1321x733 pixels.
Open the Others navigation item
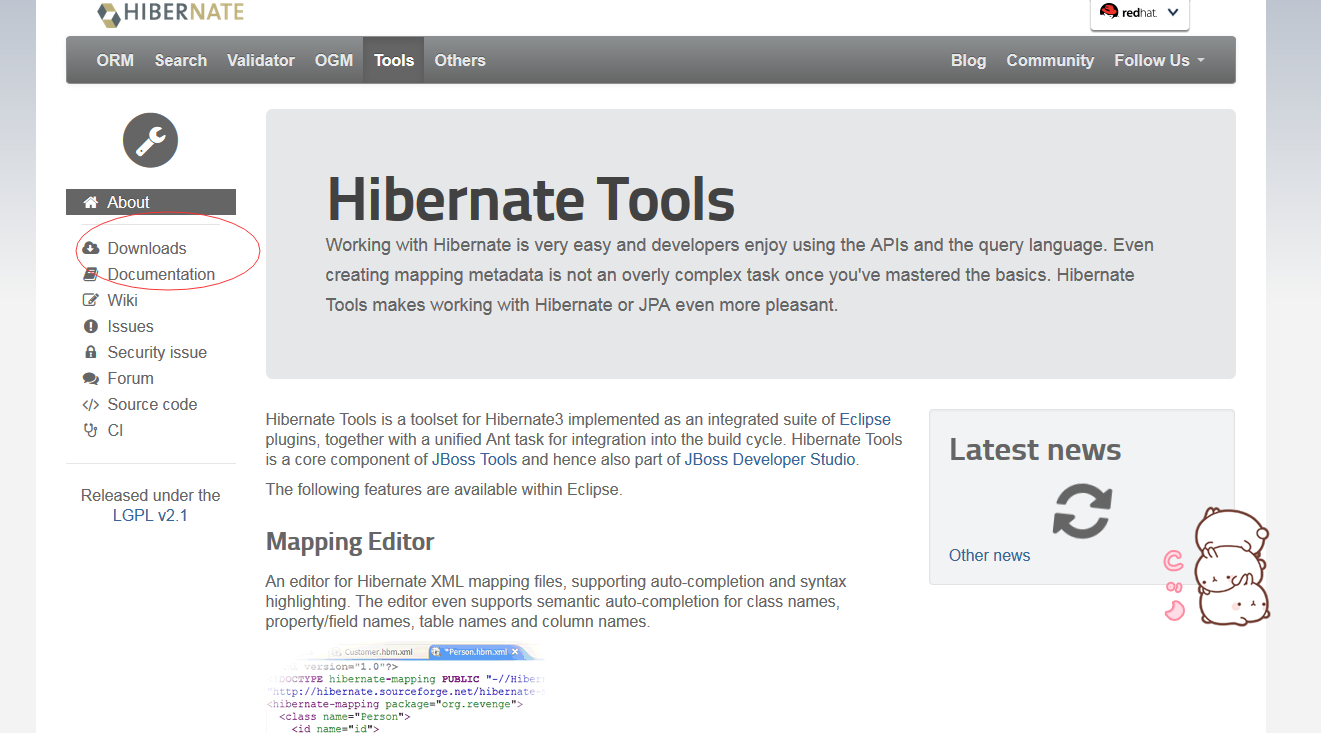tap(460, 60)
